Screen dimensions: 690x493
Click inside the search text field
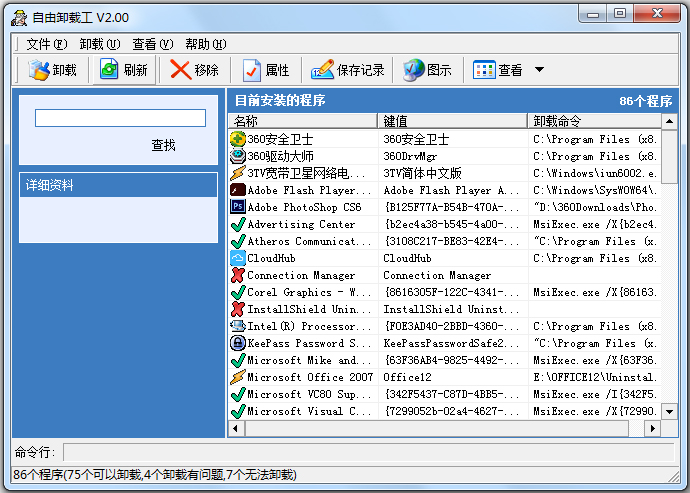click(x=120, y=118)
